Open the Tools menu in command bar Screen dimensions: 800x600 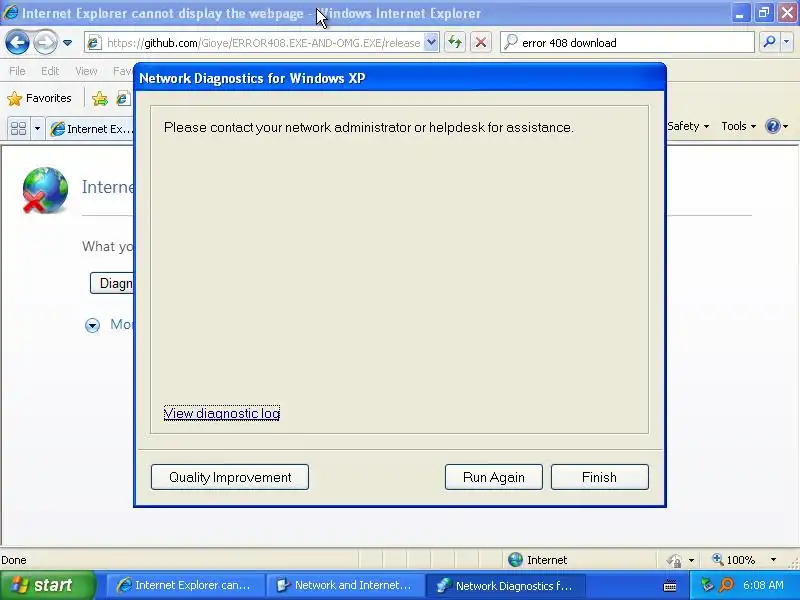[738, 126]
